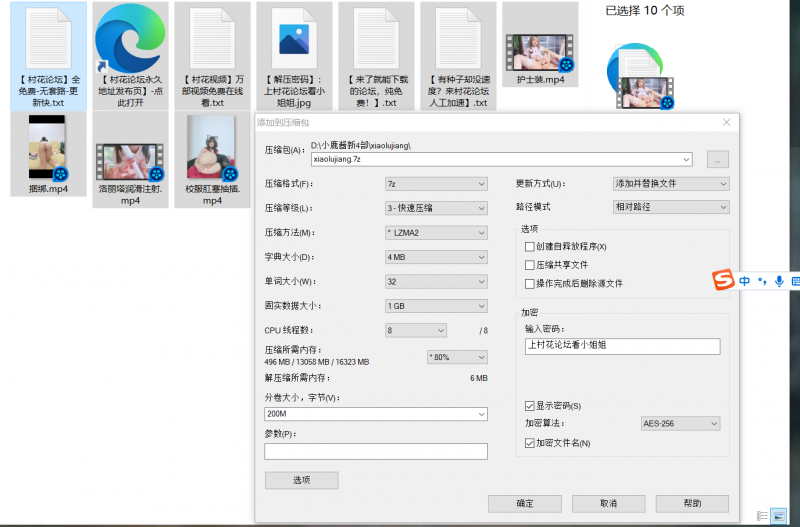The width and height of the screenshot is (800, 527).
Task: Expand the 压缩等级 dropdown
Action: 434,208
